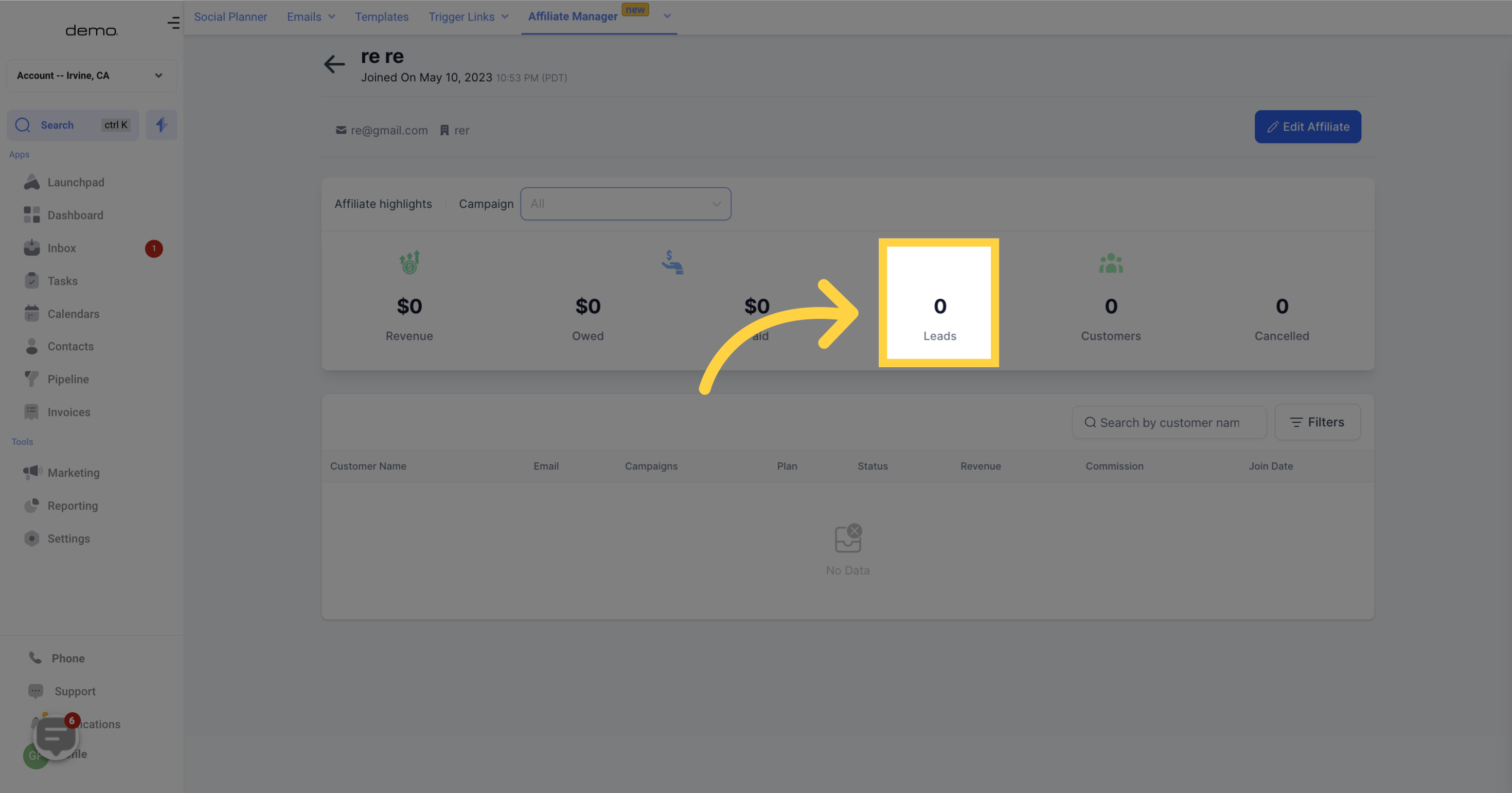The width and height of the screenshot is (1512, 793).
Task: Click the envelope icon next to re@gmail.com
Action: (341, 130)
